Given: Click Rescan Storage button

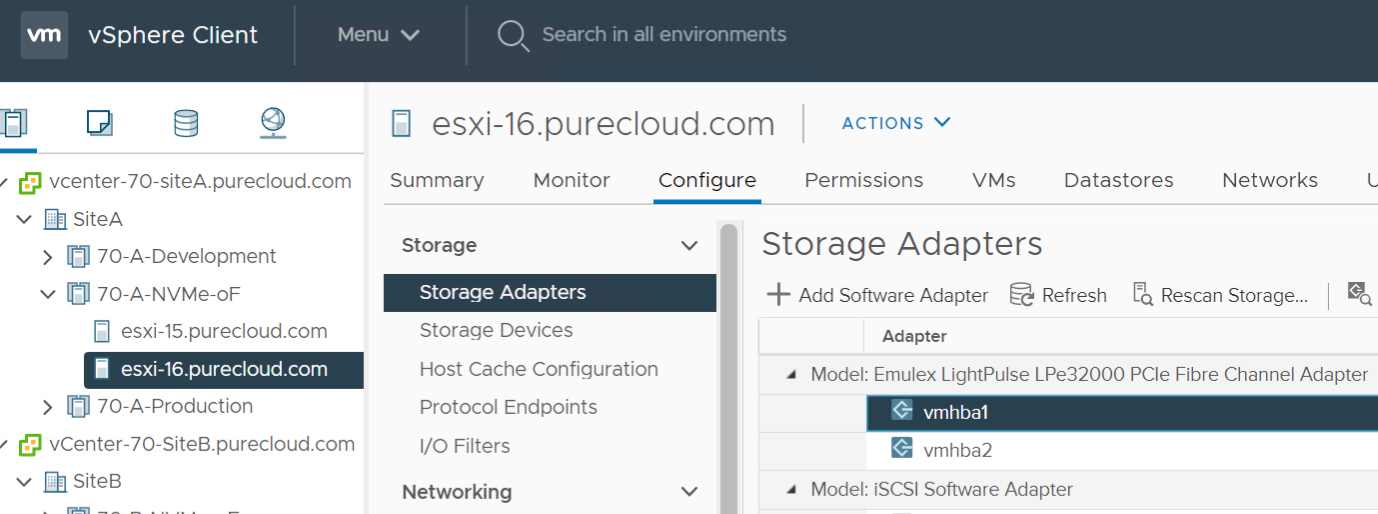Looking at the screenshot, I should [x=1220, y=295].
